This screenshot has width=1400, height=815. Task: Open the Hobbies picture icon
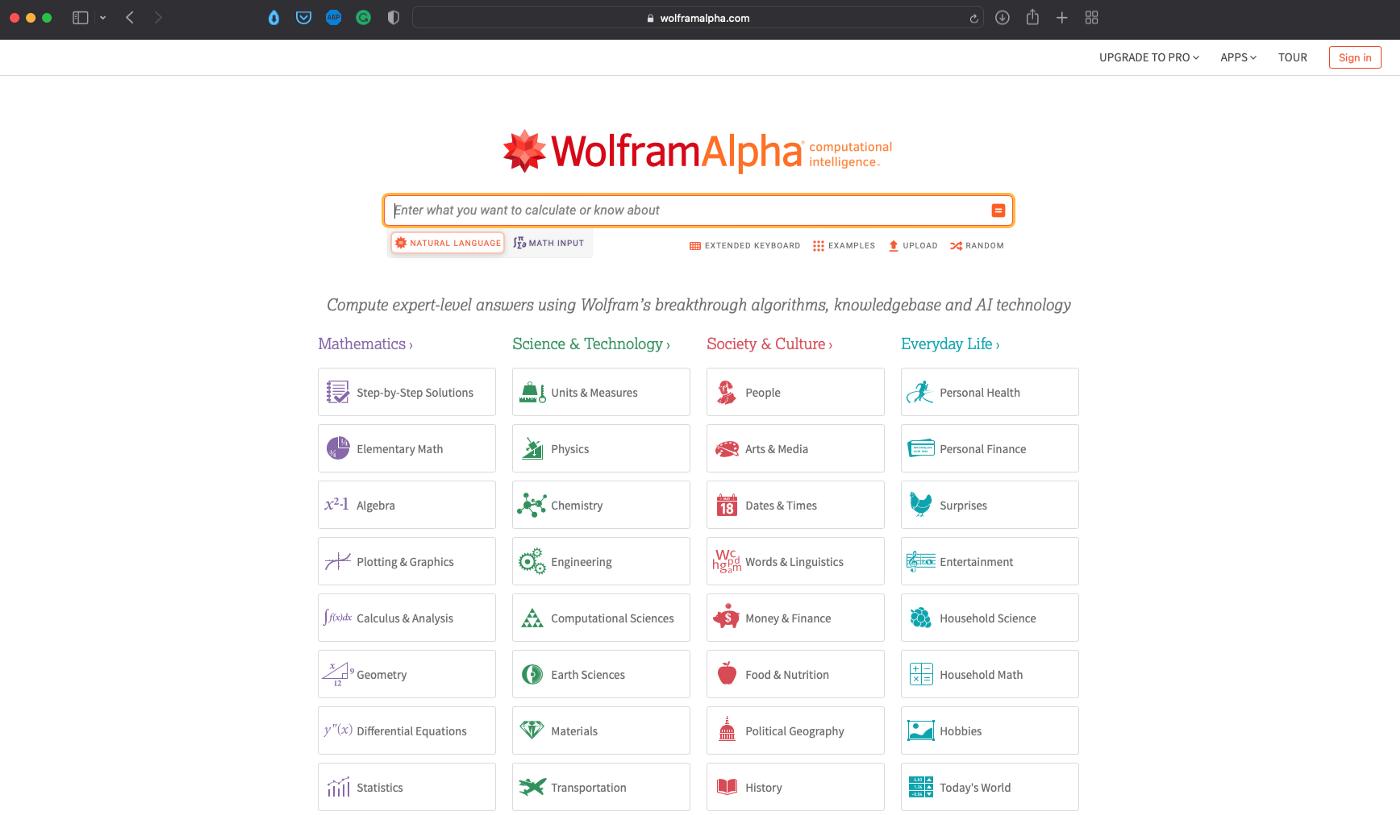pyautogui.click(x=920, y=730)
